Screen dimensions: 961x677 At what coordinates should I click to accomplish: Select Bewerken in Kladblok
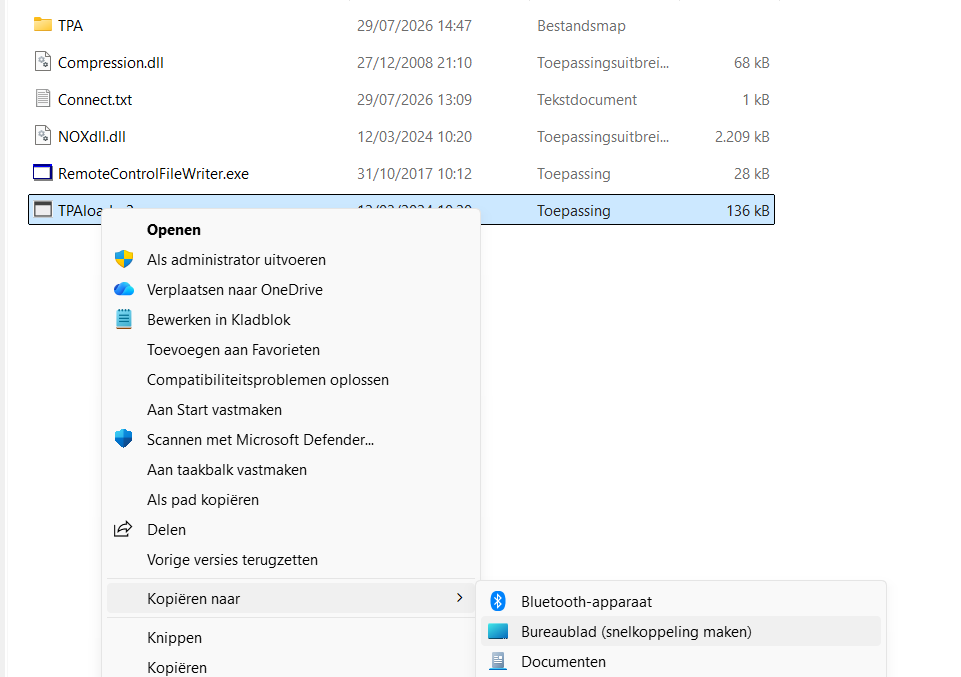pos(291,320)
